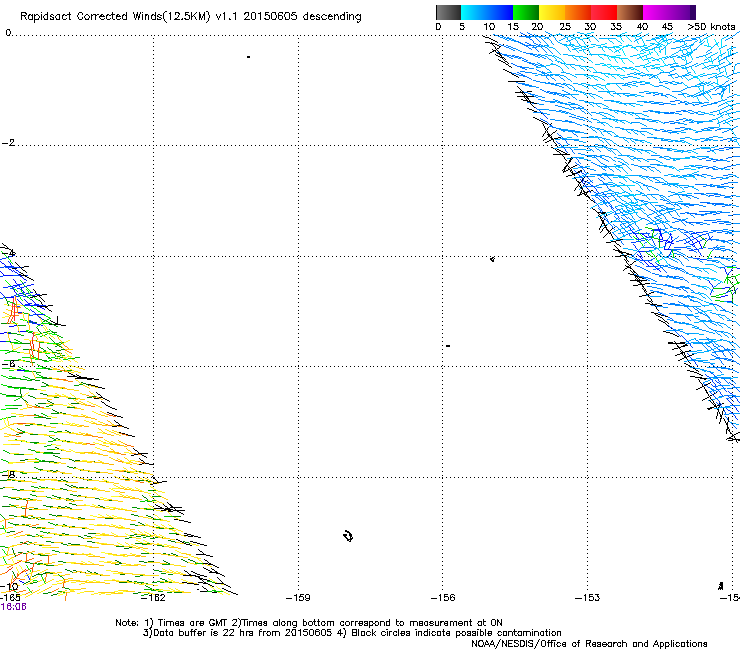The image size is (740, 650).
Task: Click the '15' legend label
Action: (513, 26)
